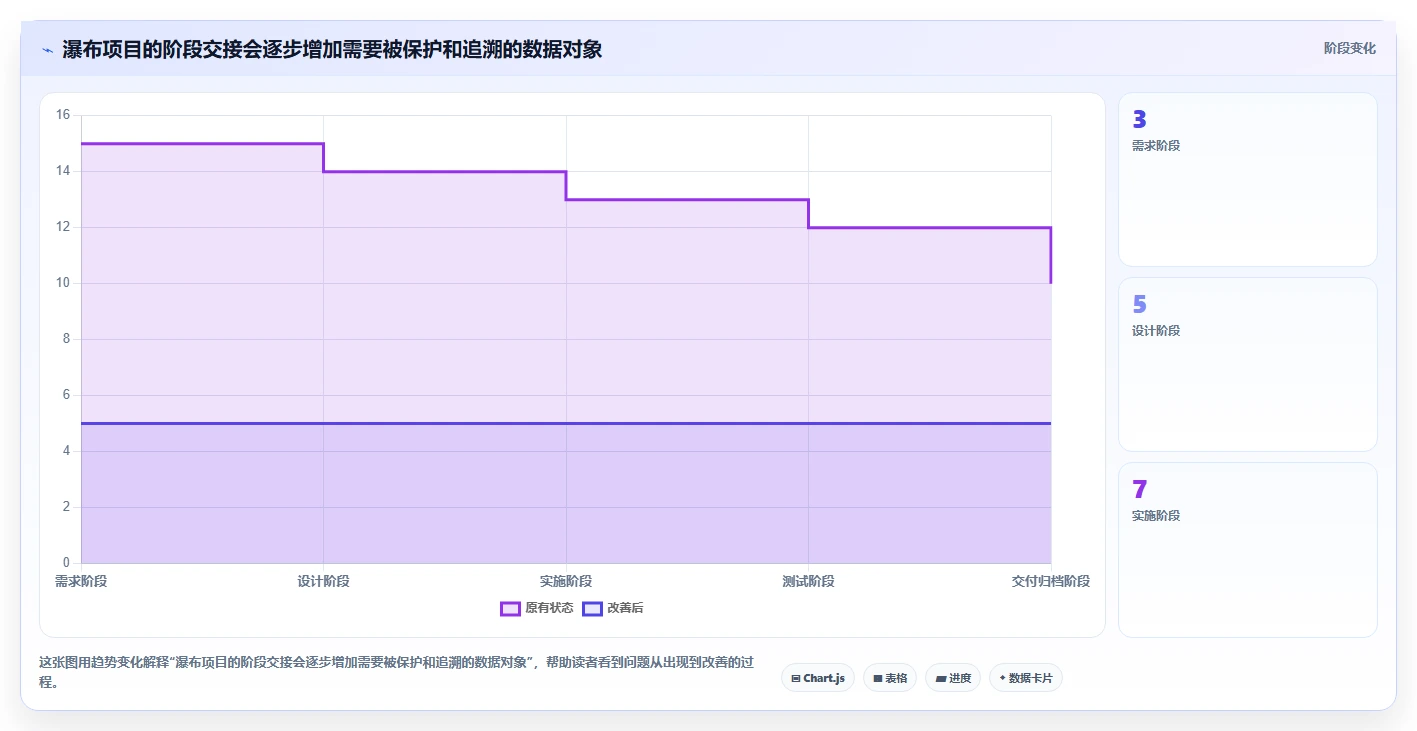Screen dimensions: 1417x731
Task: Click the blue 改善后 legend swatch
Action: point(593,608)
